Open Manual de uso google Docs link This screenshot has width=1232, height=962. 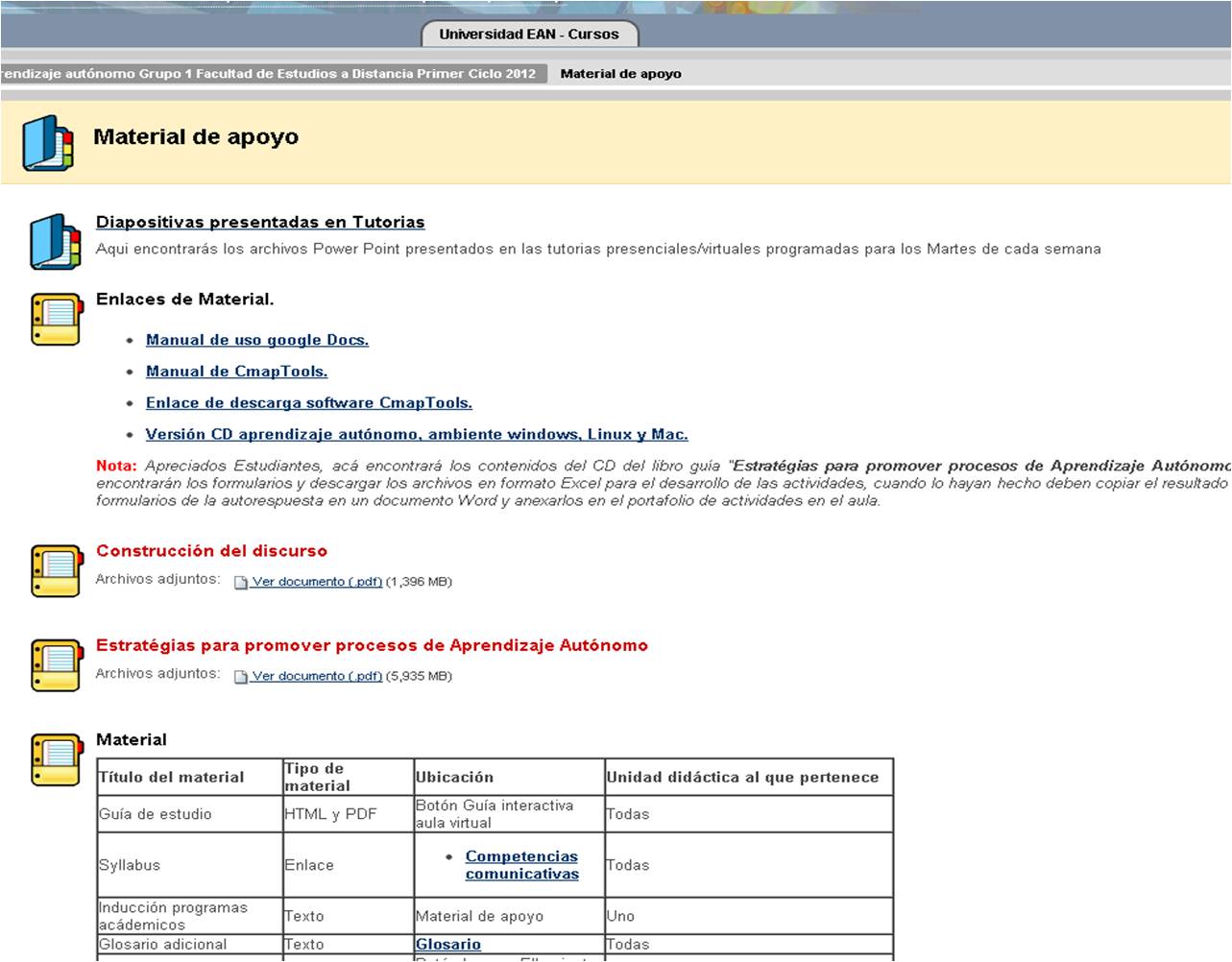click(257, 340)
